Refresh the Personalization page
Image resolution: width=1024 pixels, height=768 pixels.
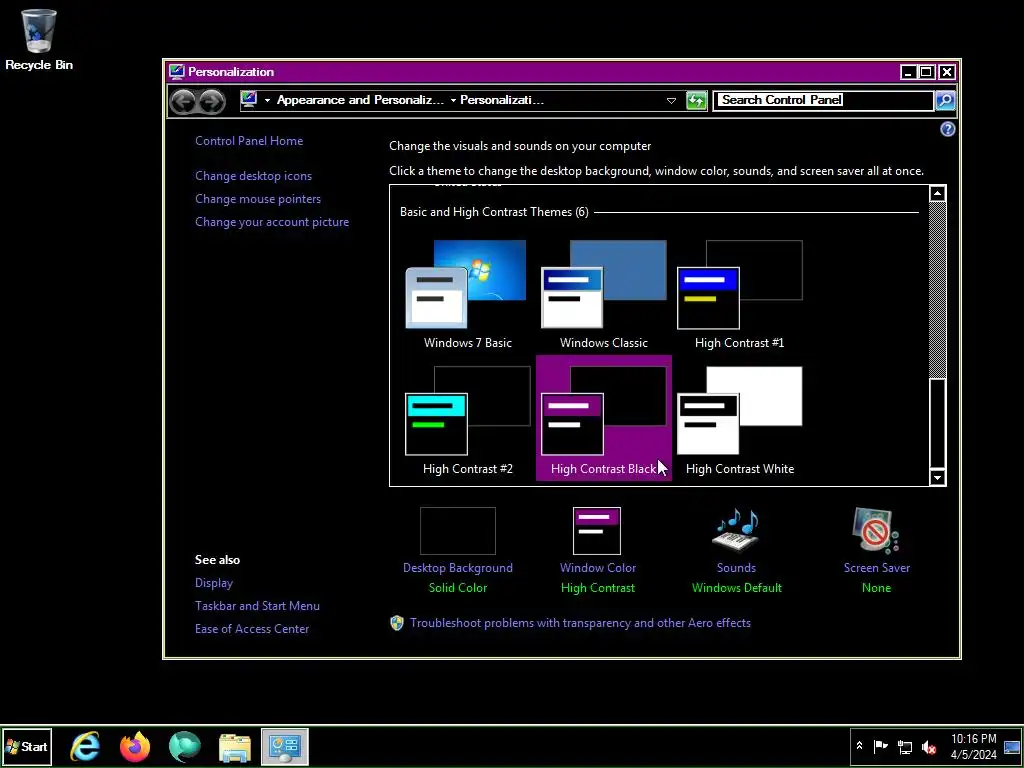696,101
